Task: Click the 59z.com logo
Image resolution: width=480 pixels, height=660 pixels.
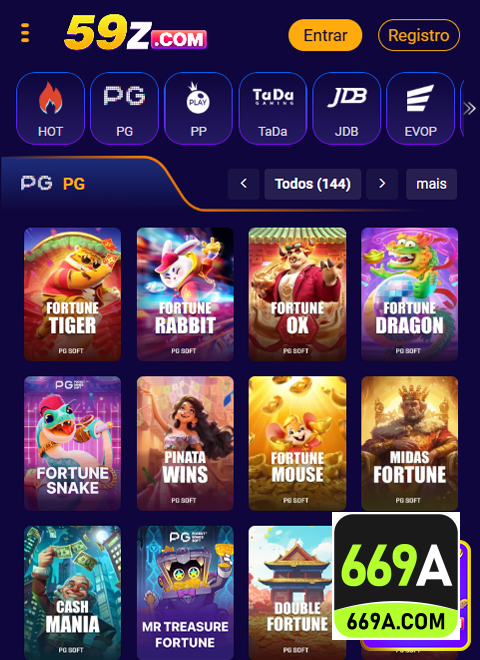Action: 135,33
